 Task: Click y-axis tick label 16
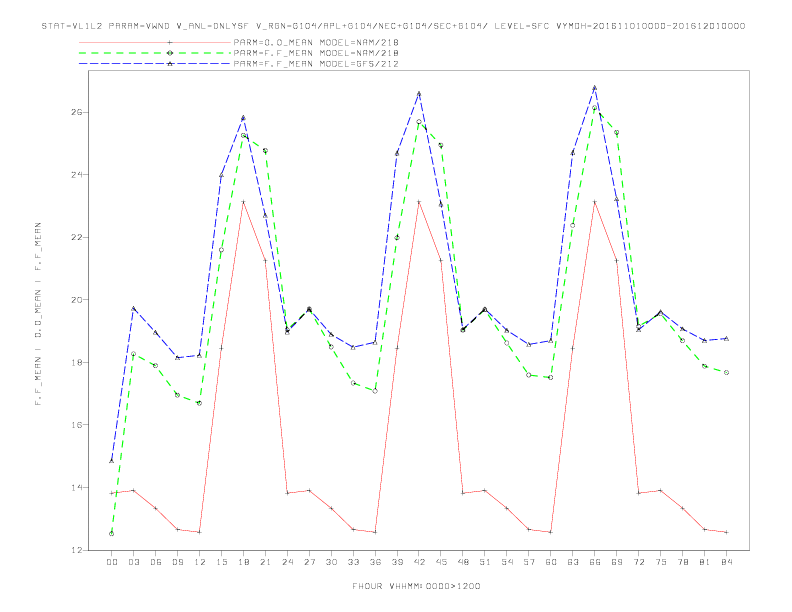point(76,425)
